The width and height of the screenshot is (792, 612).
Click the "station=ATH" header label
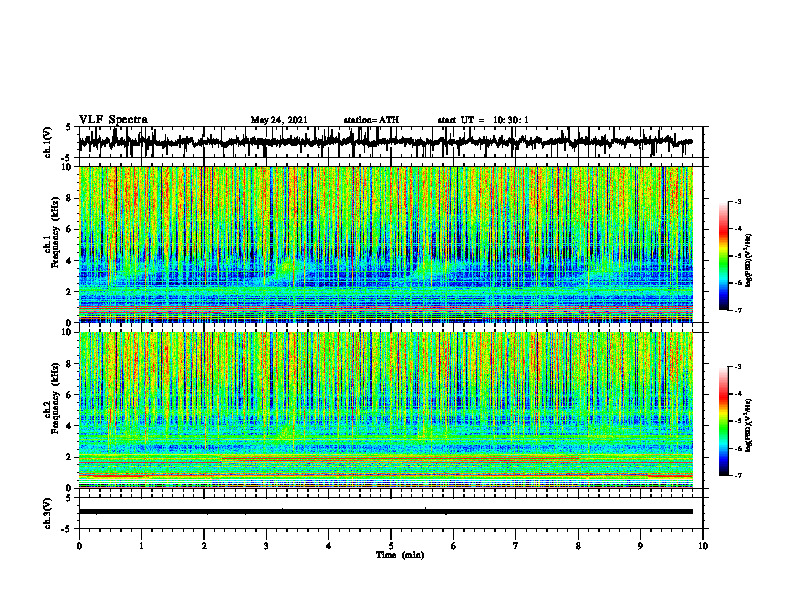pos(371,120)
